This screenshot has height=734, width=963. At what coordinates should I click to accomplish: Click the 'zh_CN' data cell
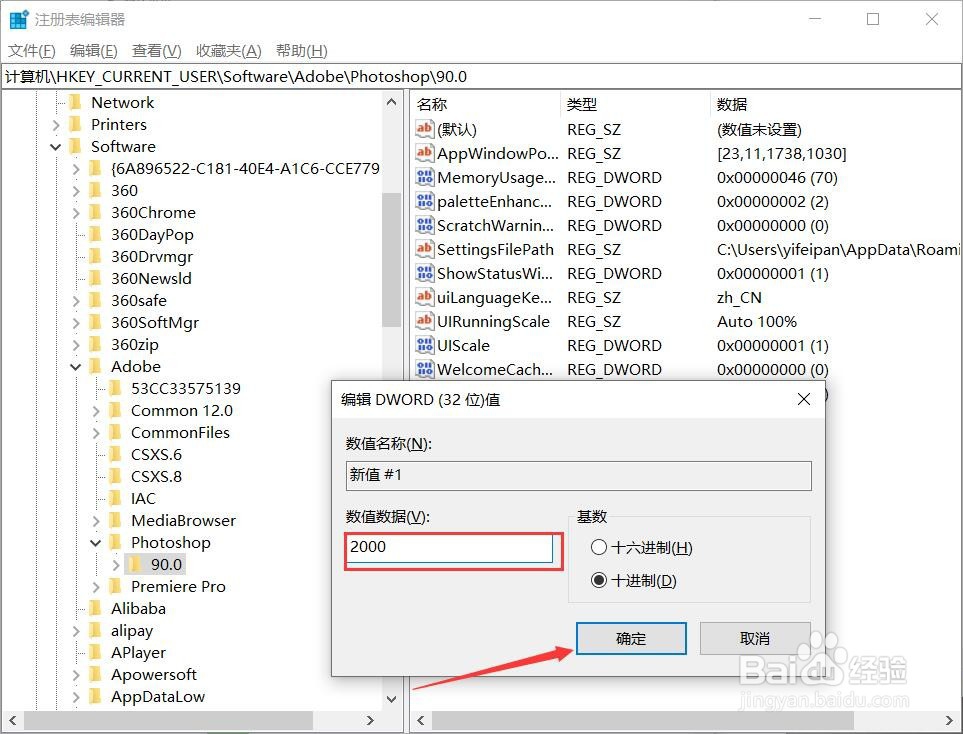(739, 297)
